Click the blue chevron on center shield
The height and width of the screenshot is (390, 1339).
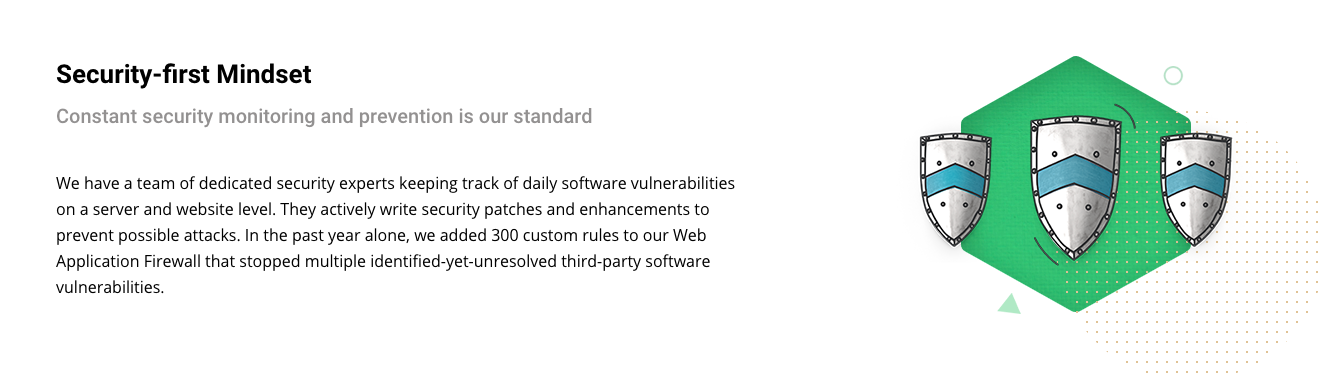[1076, 175]
